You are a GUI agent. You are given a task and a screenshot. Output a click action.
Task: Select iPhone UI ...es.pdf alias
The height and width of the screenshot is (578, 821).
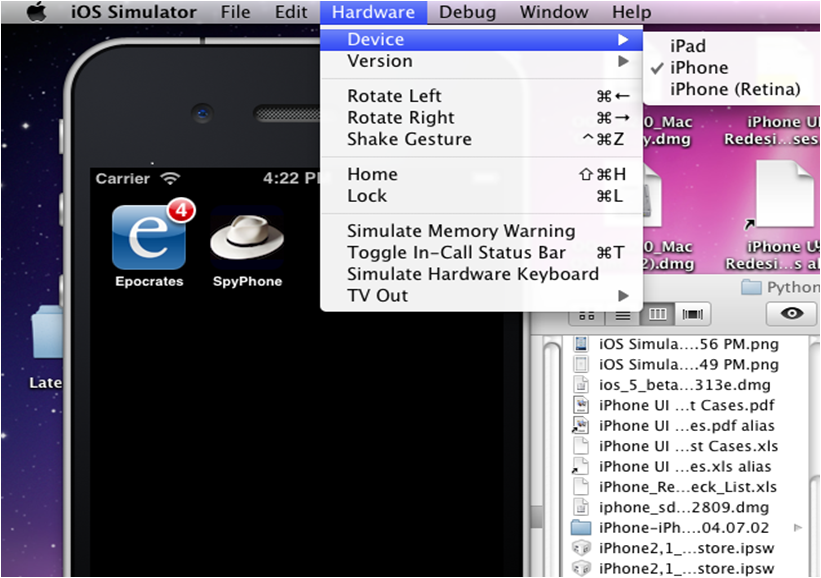[x=689, y=426]
